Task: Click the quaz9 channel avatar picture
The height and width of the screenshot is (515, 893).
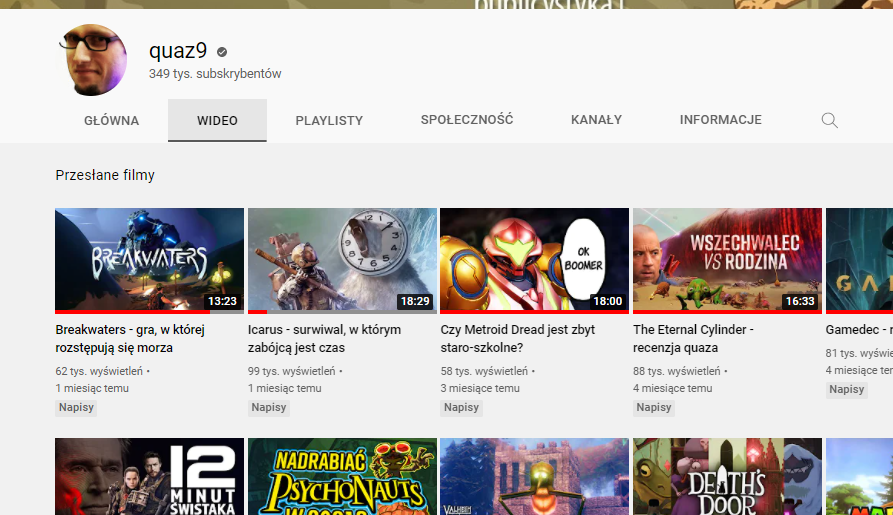Action: pyautogui.click(x=97, y=60)
